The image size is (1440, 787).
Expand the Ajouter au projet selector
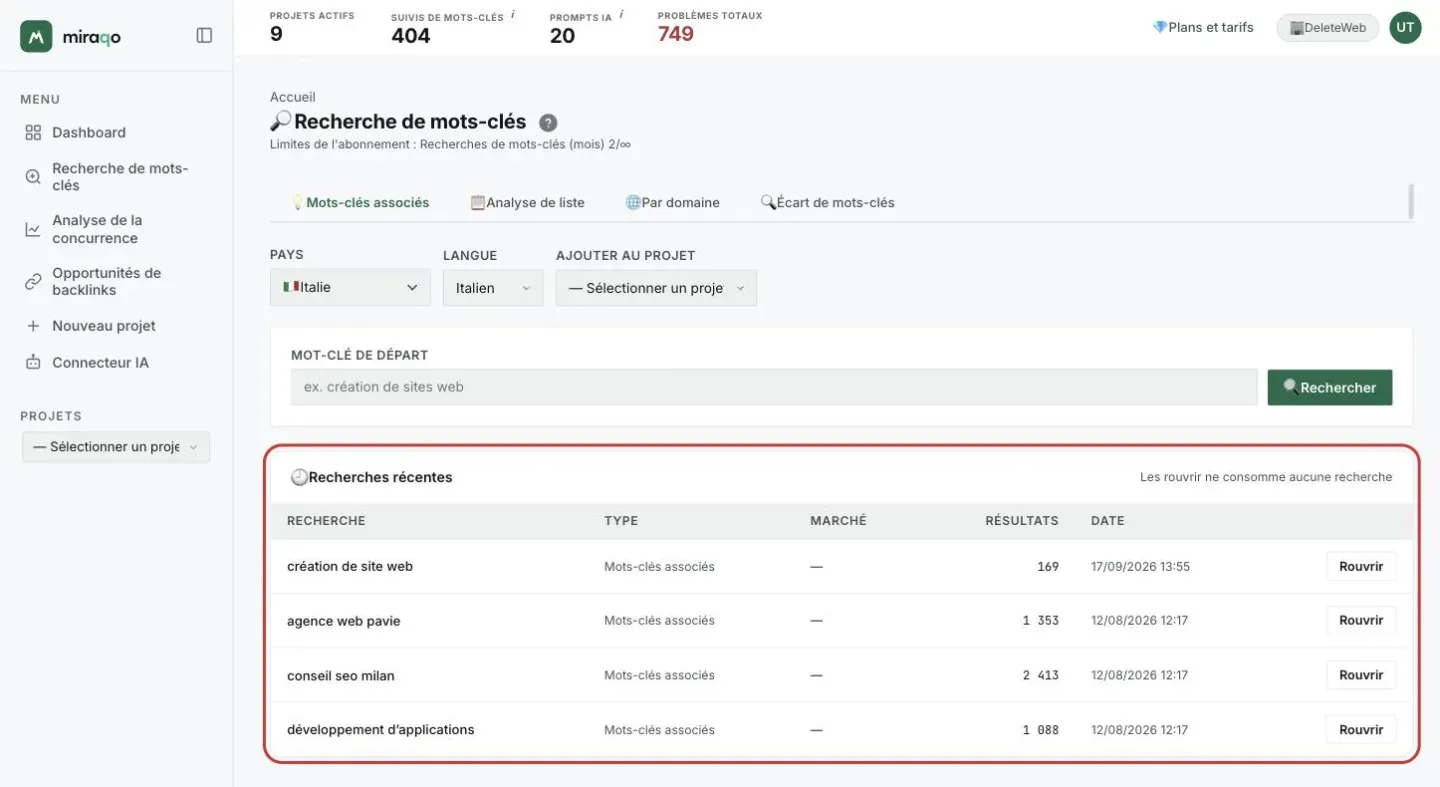point(656,288)
